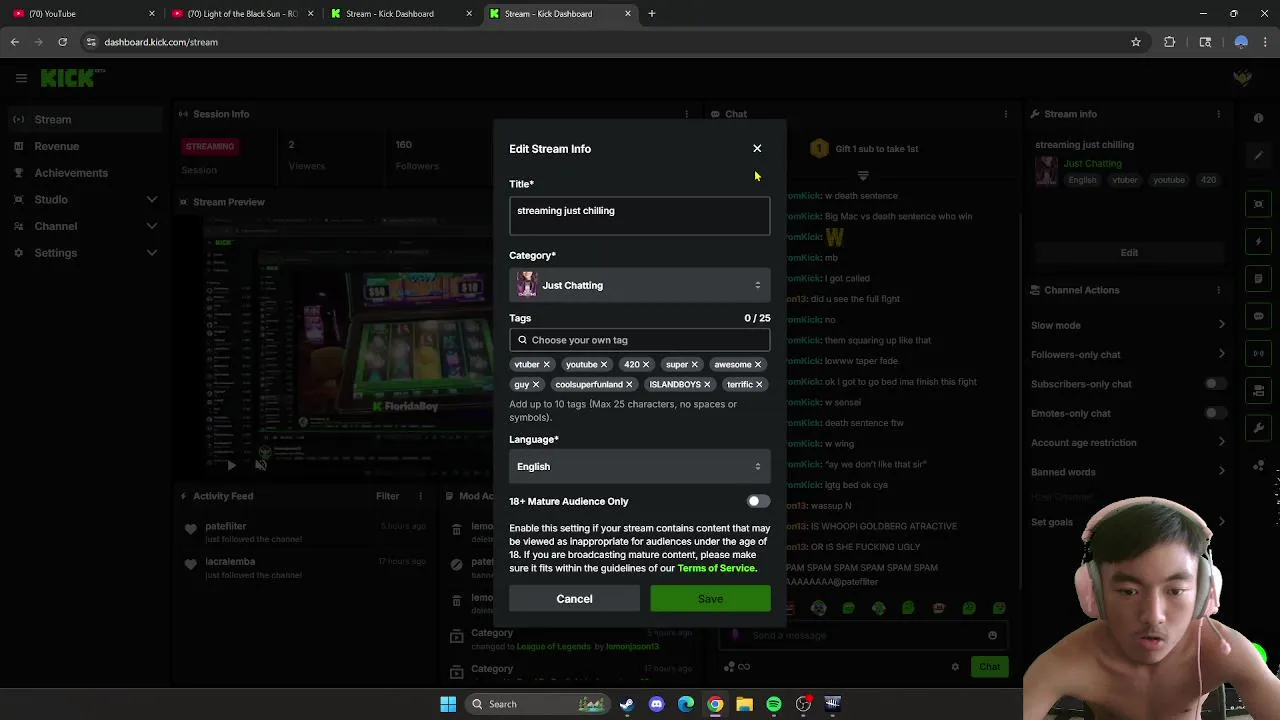Open the Category dropdown showing Just Chatting
This screenshot has width=1280, height=720.
pos(640,285)
